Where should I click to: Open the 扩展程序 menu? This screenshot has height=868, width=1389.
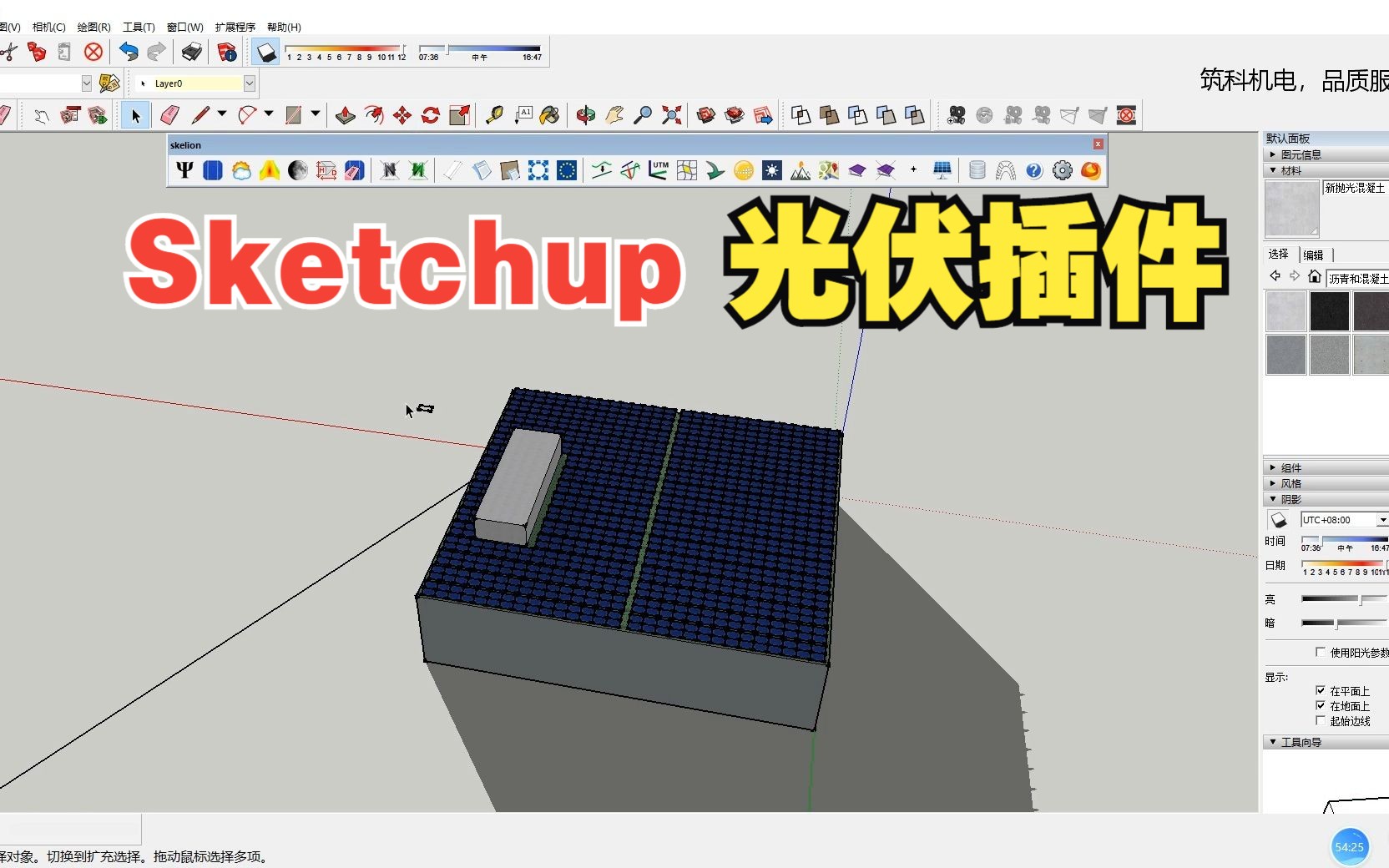(x=235, y=27)
